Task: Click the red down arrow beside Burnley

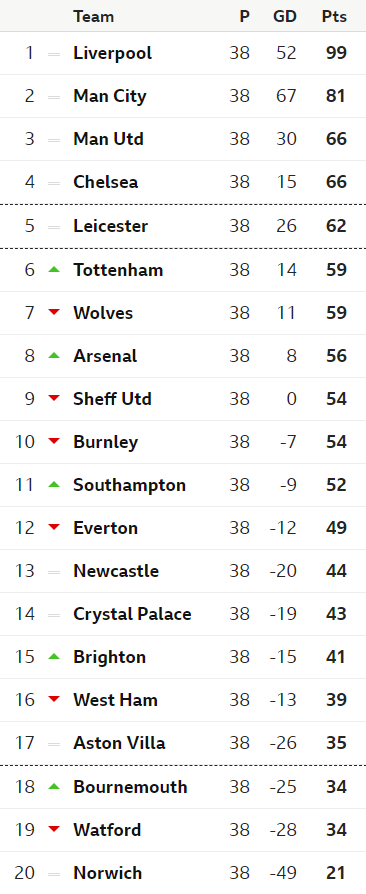Action: click(54, 441)
